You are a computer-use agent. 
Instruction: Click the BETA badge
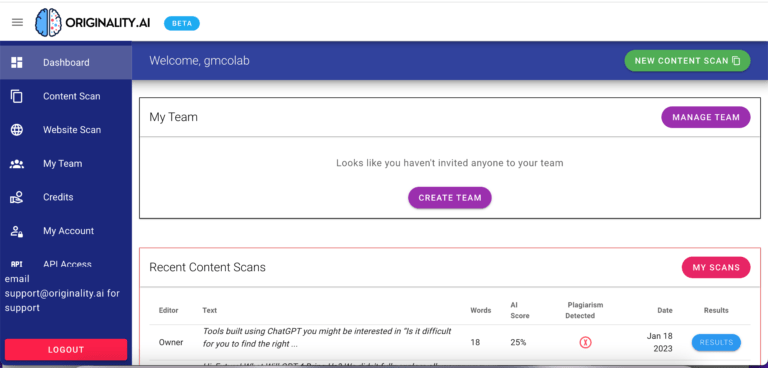[x=182, y=23]
